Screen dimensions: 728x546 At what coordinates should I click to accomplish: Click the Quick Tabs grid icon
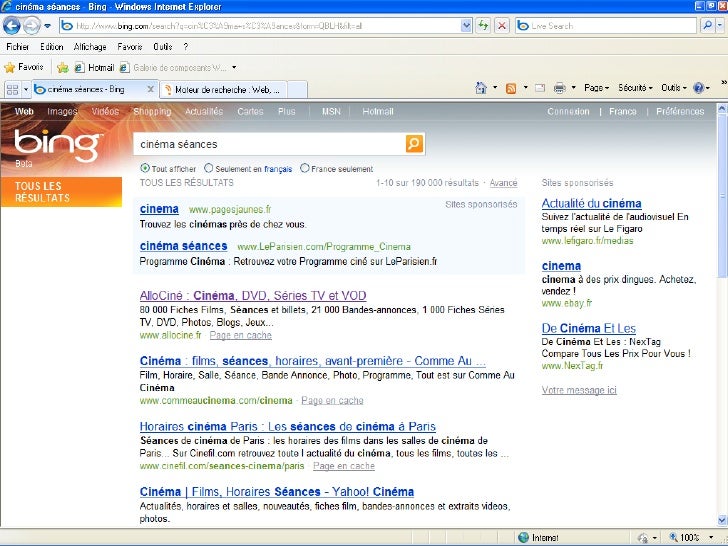[12, 89]
